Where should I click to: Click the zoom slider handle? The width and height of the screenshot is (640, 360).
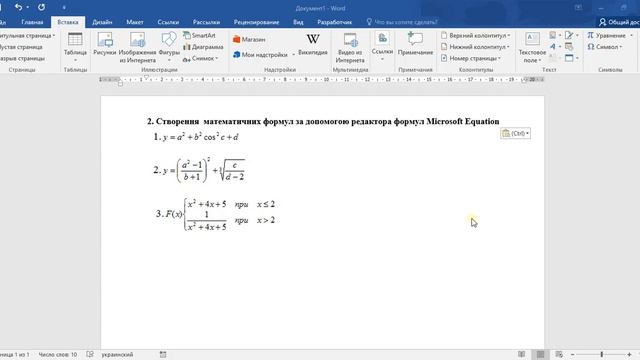pyautogui.click(x=602, y=354)
